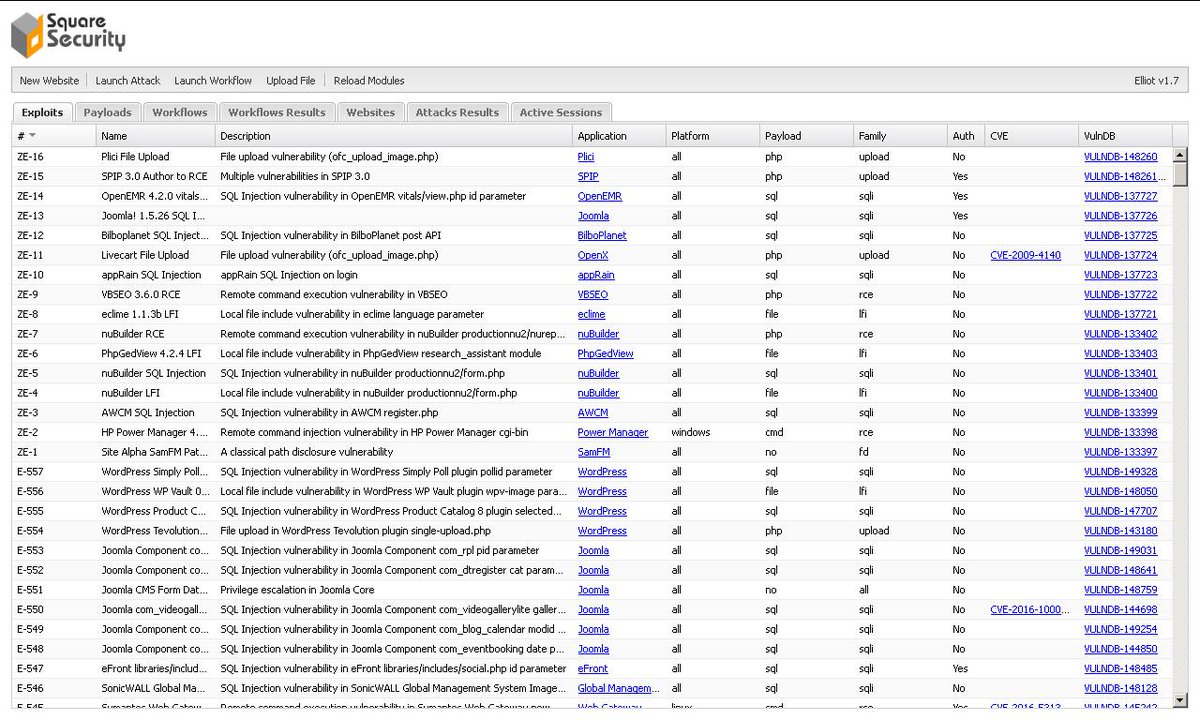The height and width of the screenshot is (720, 1200).
Task: Switch to the Payloads tab
Action: (107, 112)
